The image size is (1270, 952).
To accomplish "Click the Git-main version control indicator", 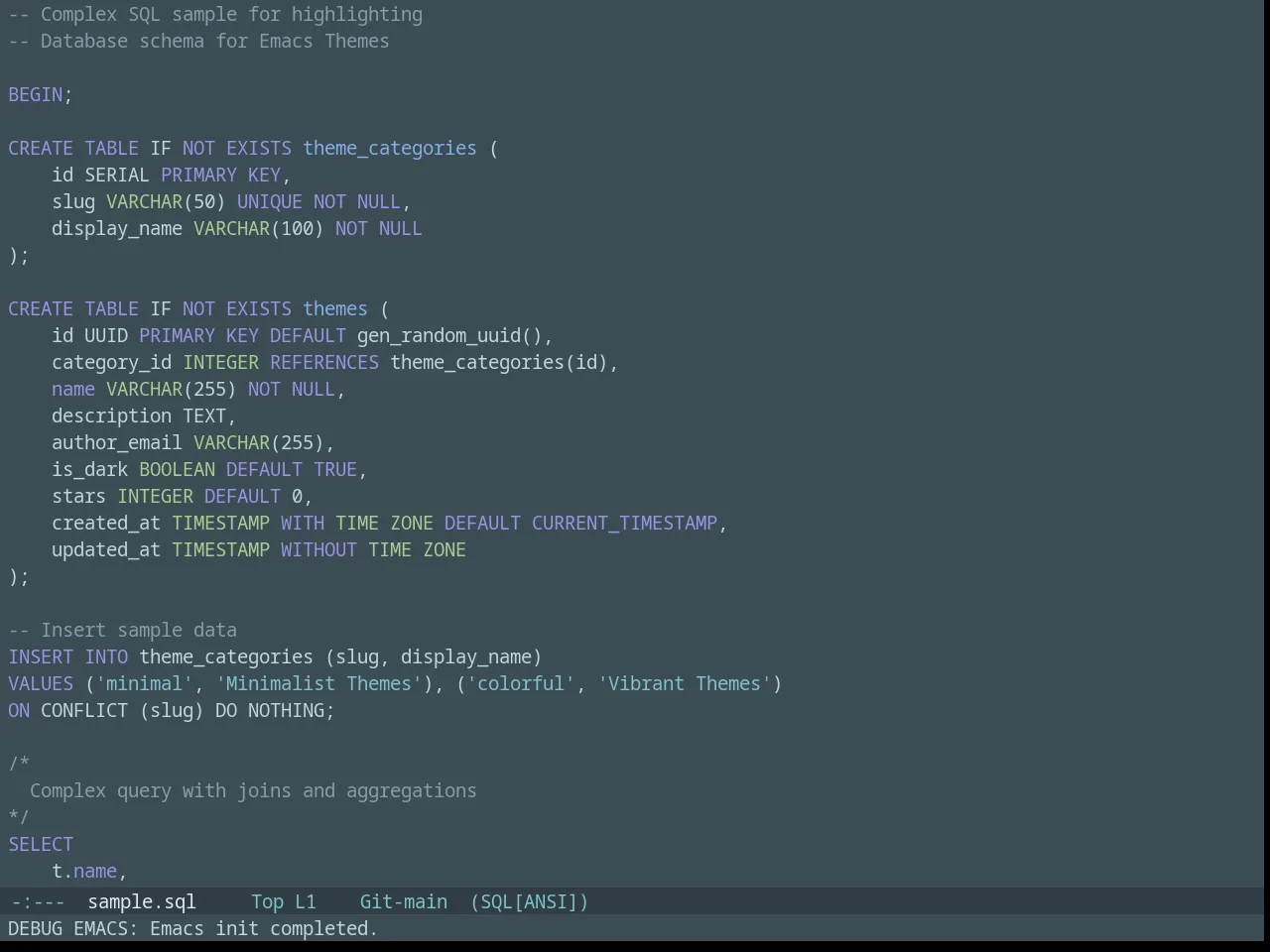I will pos(403,901).
